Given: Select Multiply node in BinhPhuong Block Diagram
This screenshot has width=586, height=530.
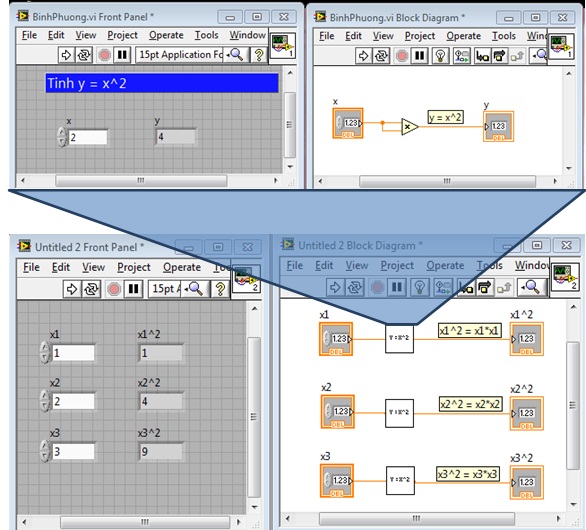Looking at the screenshot, I should click(x=410, y=127).
